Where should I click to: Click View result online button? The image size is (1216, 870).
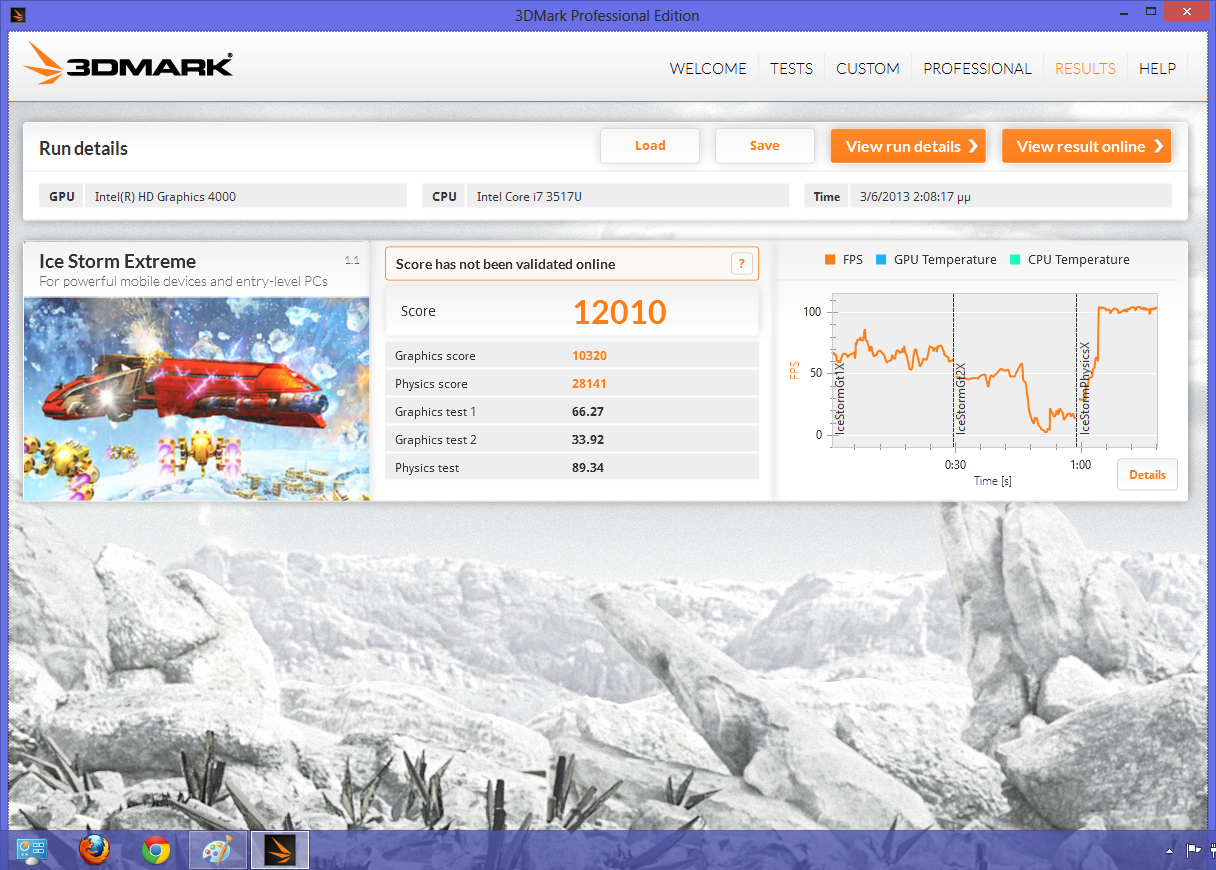click(1086, 146)
